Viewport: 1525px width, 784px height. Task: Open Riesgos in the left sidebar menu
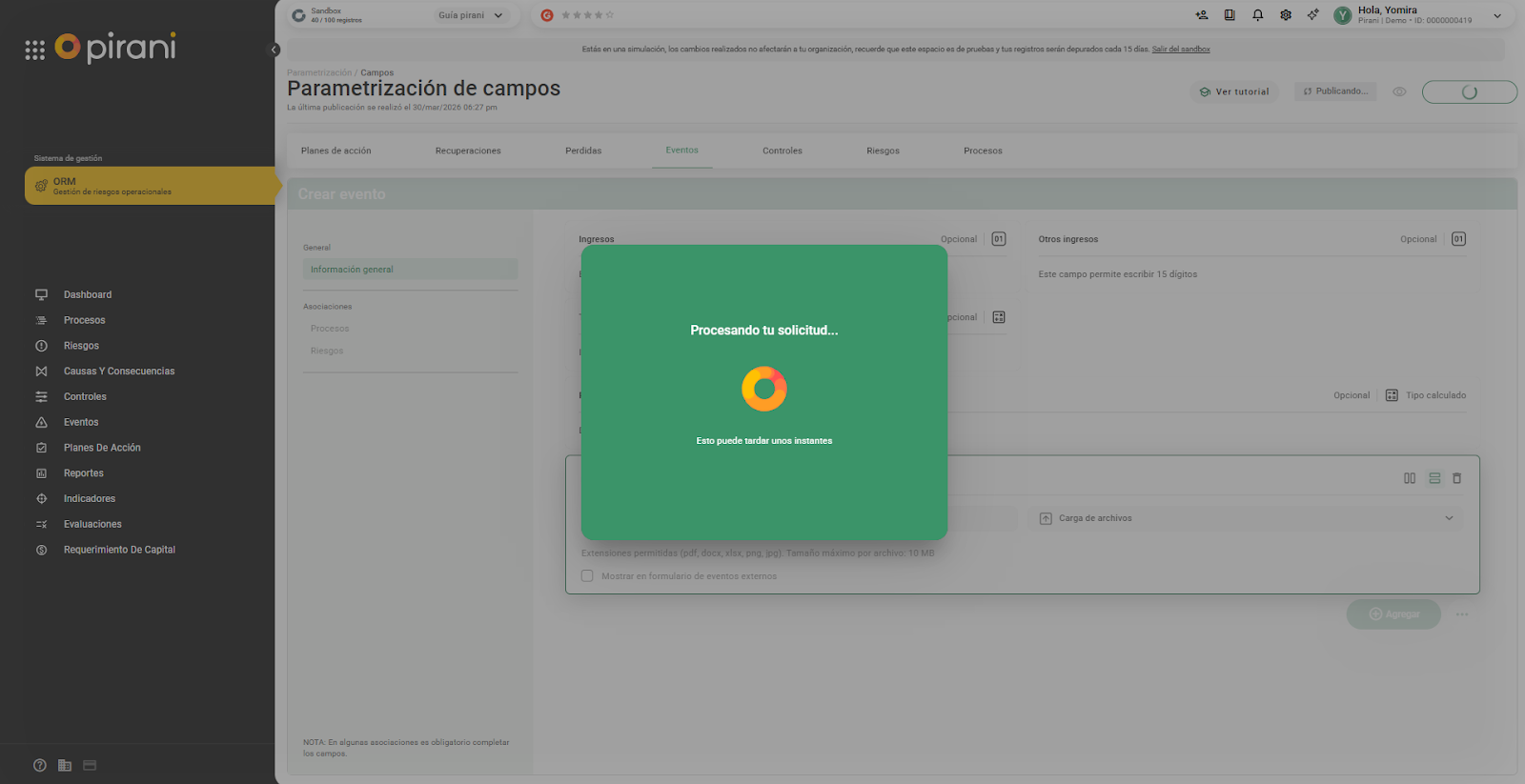(x=81, y=346)
